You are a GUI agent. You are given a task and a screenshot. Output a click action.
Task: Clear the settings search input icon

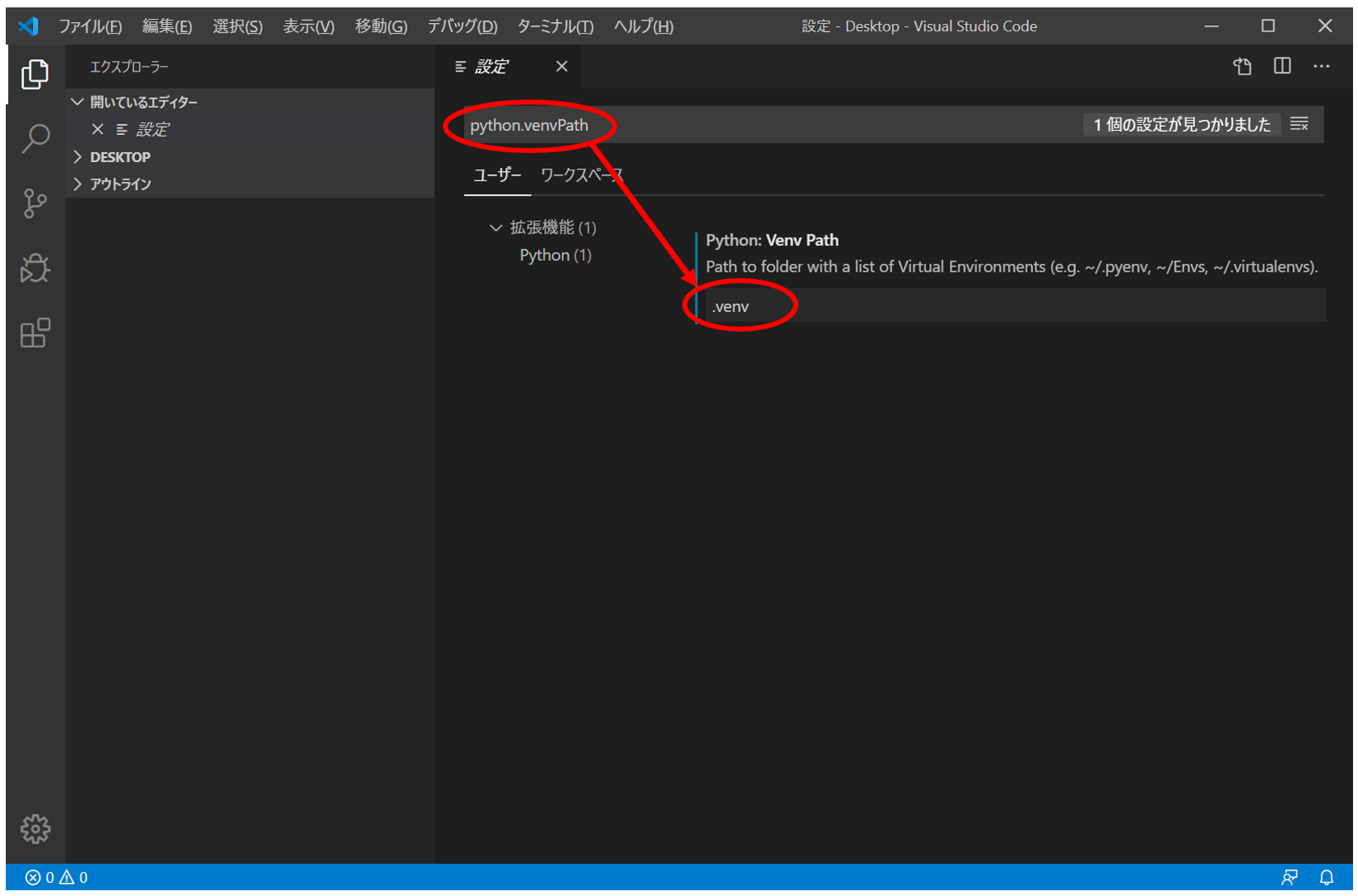[1300, 124]
